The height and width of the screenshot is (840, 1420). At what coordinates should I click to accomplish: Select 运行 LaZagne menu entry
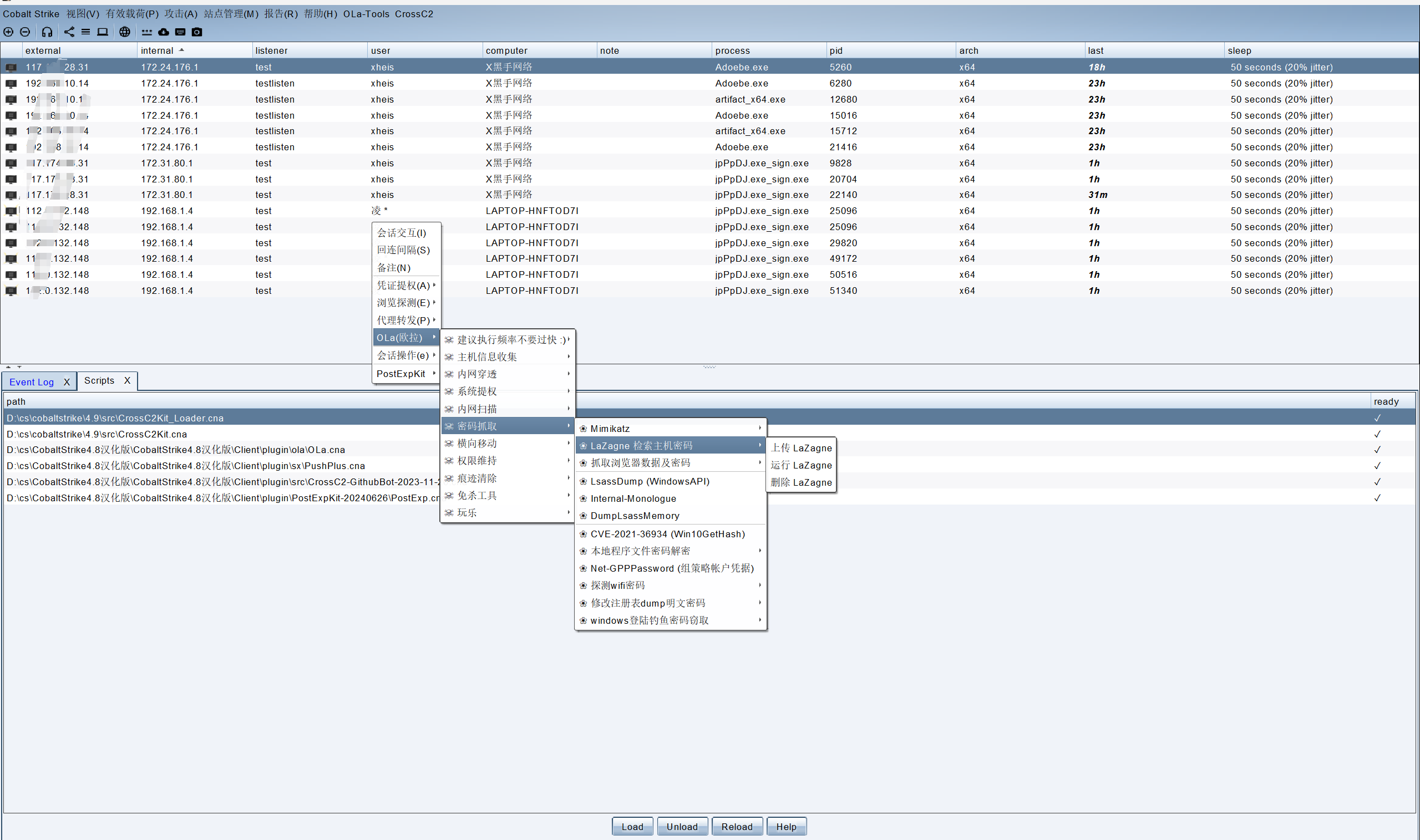[x=801, y=465]
